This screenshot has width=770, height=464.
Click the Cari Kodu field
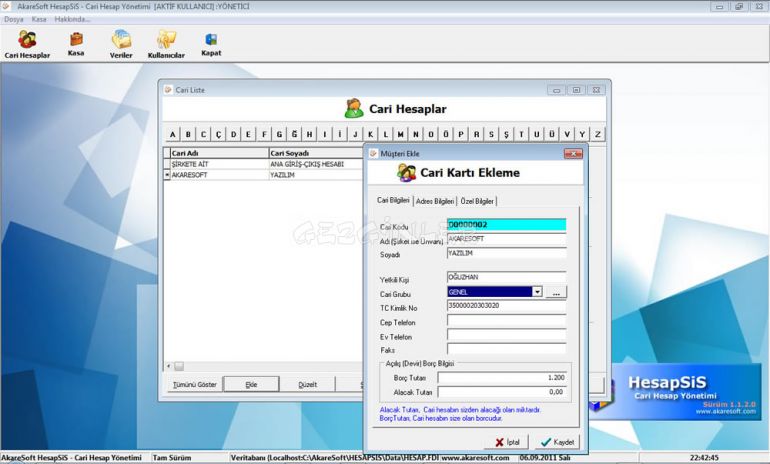[506, 225]
